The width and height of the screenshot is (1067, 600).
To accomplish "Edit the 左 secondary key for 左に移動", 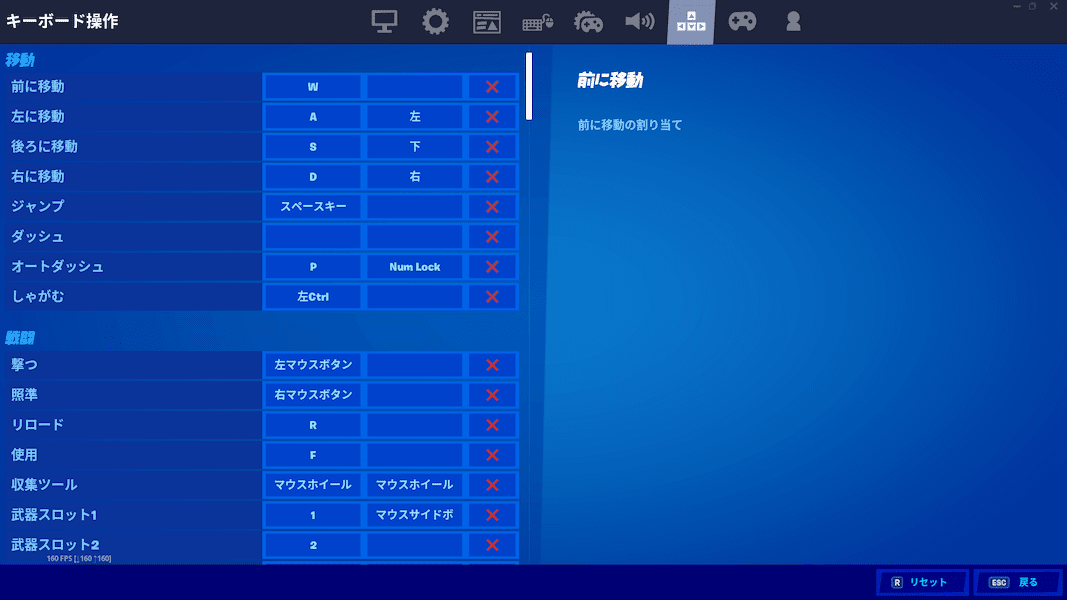I will pos(415,117).
